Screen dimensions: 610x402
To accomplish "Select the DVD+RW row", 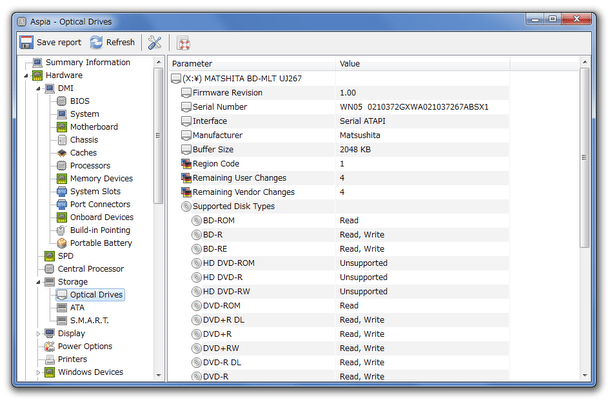I will (x=339, y=348).
